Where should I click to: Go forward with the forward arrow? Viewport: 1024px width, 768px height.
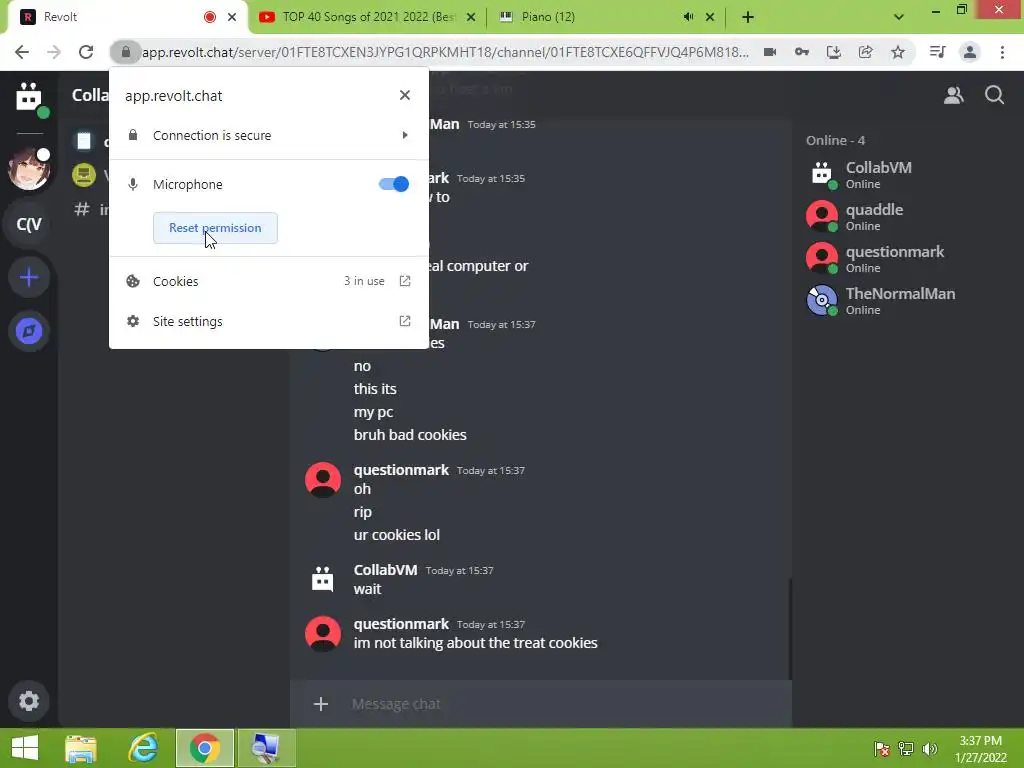click(54, 52)
